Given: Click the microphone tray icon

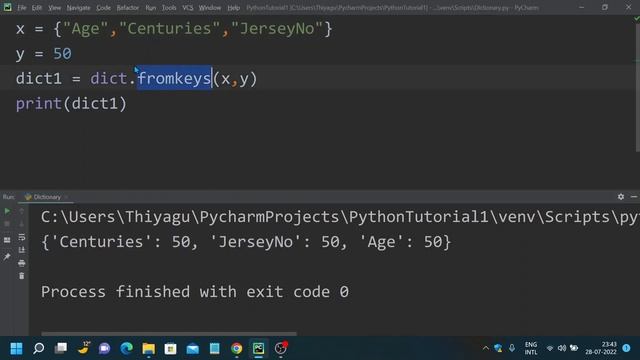Looking at the screenshot, I should pos(512,348).
